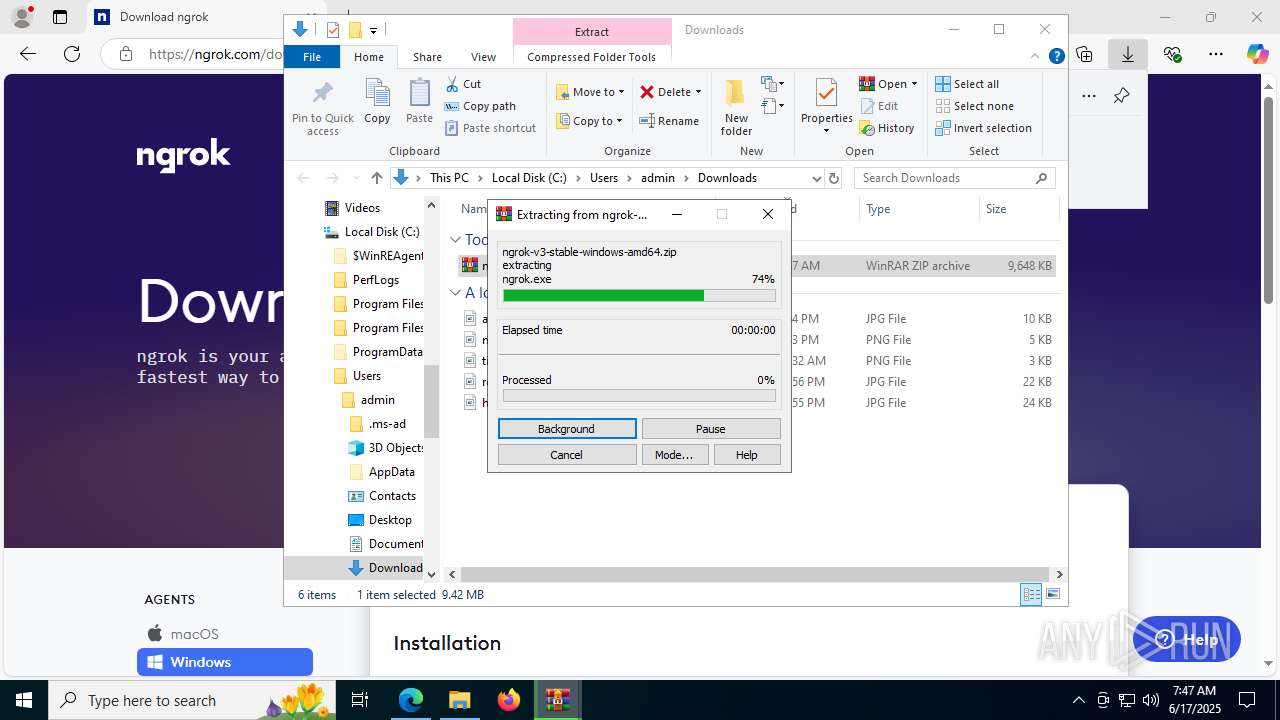
Task: Expand the Copy to dropdown
Action: 619,121
